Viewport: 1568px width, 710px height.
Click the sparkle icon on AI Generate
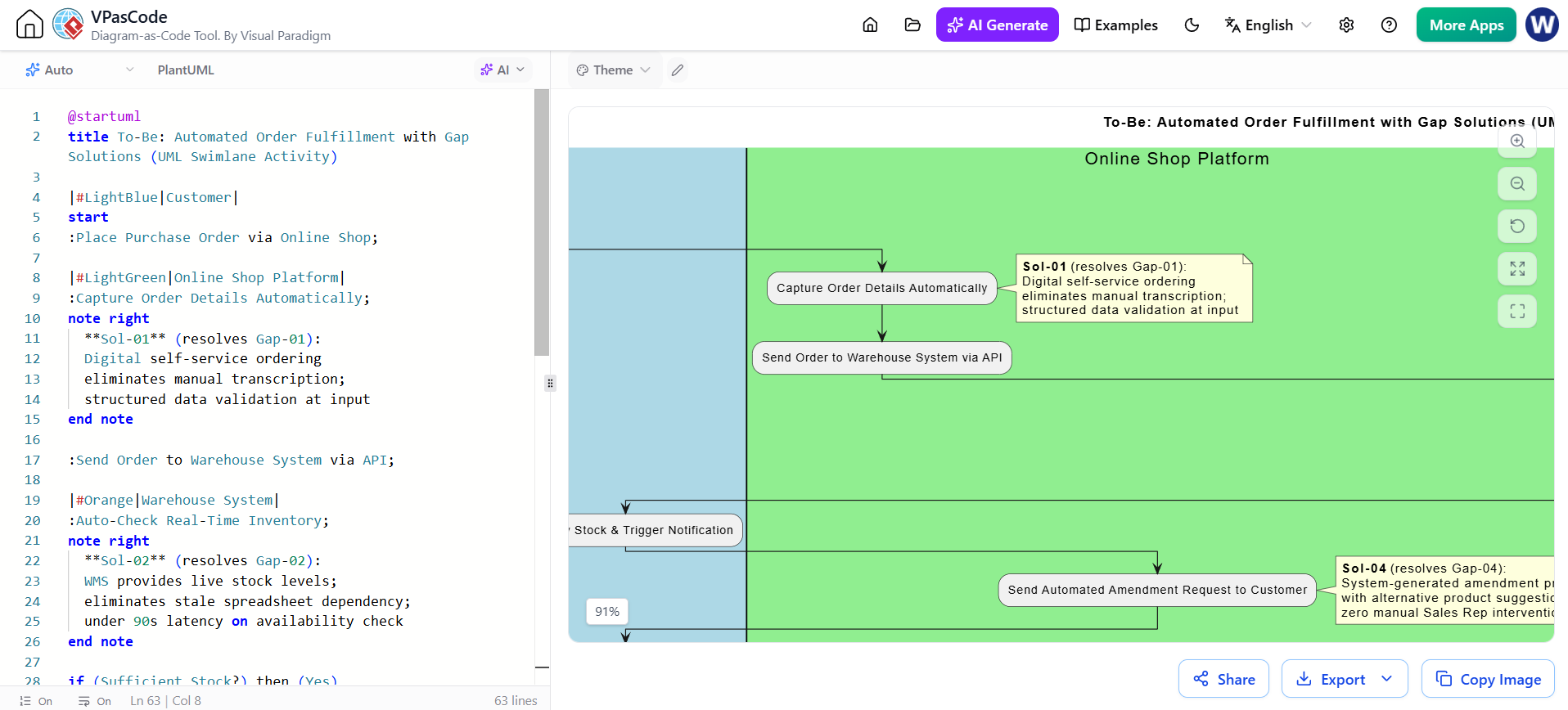[x=955, y=25]
